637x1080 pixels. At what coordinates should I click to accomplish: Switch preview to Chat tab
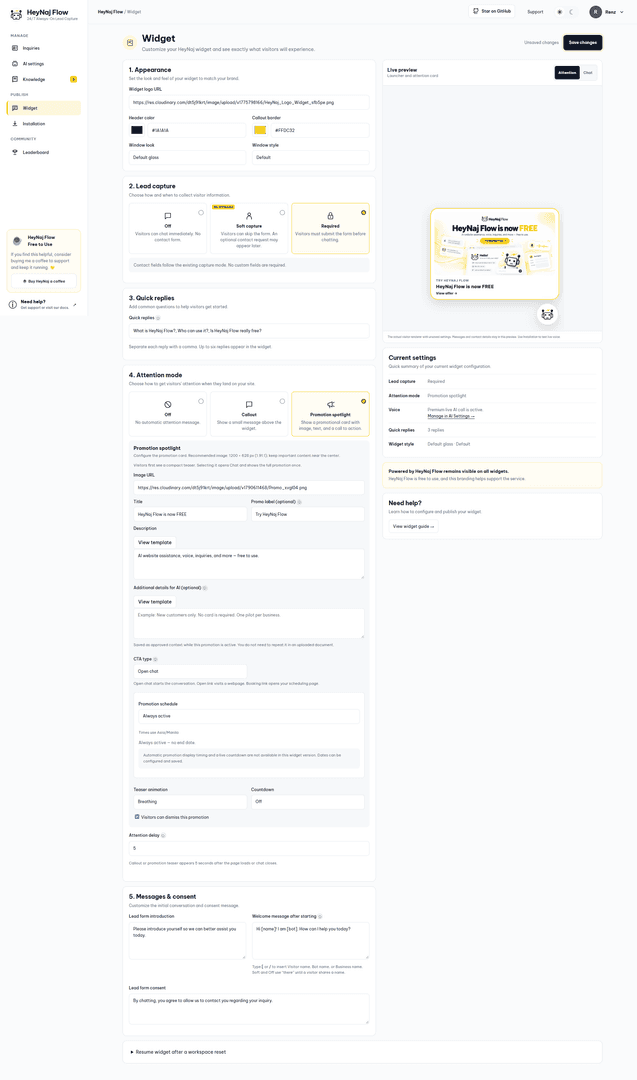tap(588, 72)
